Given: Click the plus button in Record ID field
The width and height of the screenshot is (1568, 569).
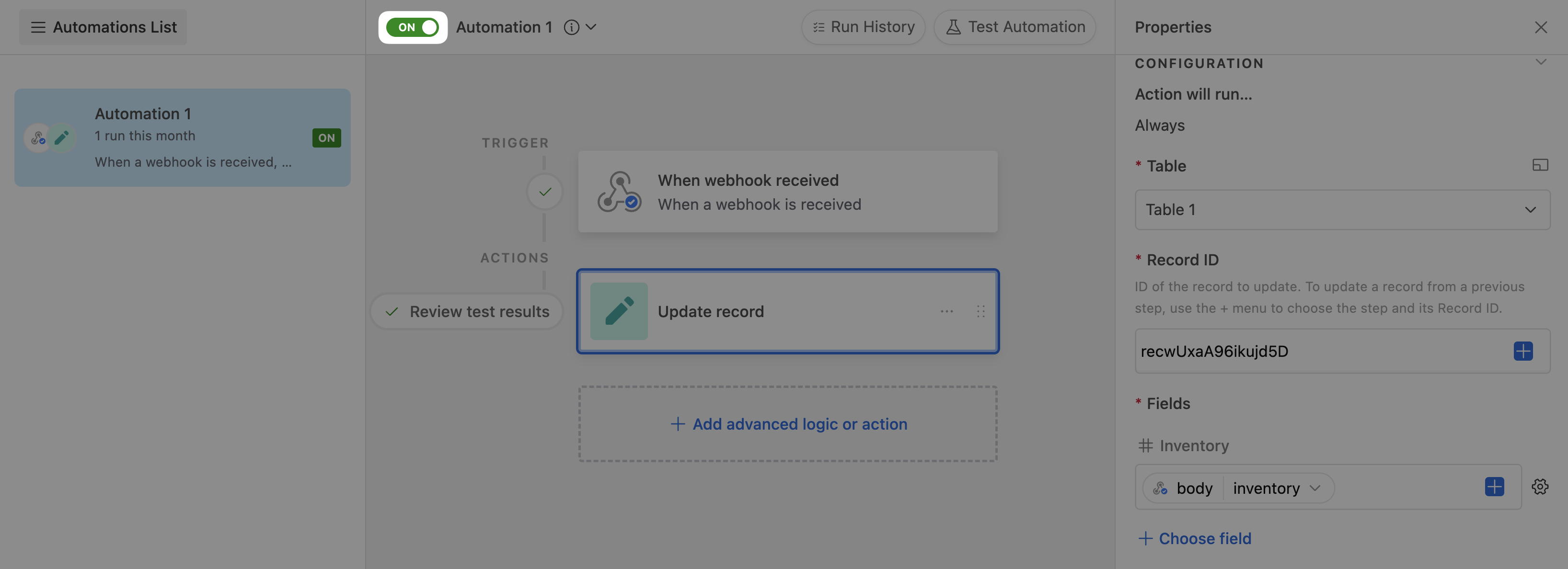Looking at the screenshot, I should click(x=1523, y=351).
